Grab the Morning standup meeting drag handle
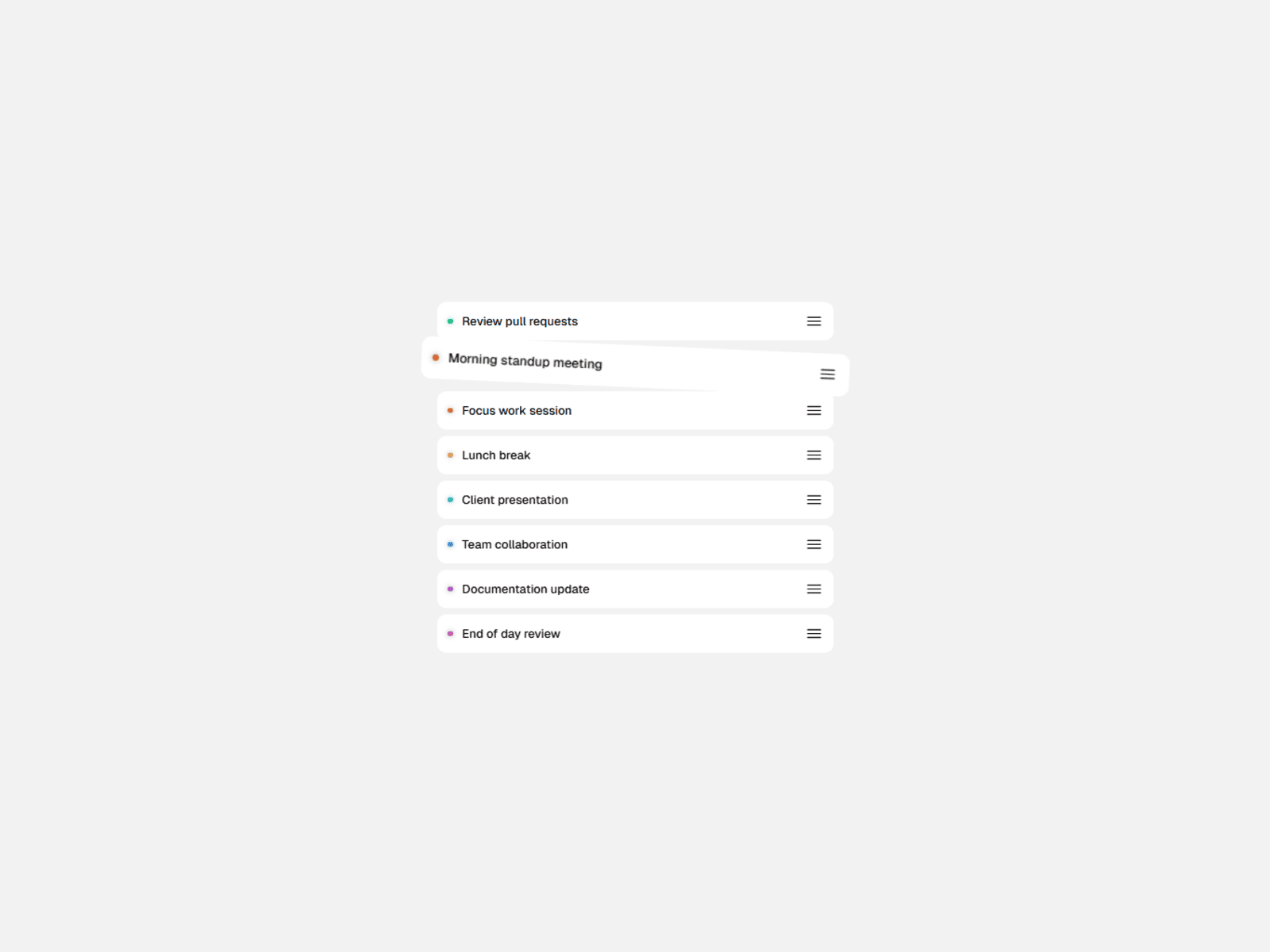This screenshot has width=1270, height=952. (827, 374)
